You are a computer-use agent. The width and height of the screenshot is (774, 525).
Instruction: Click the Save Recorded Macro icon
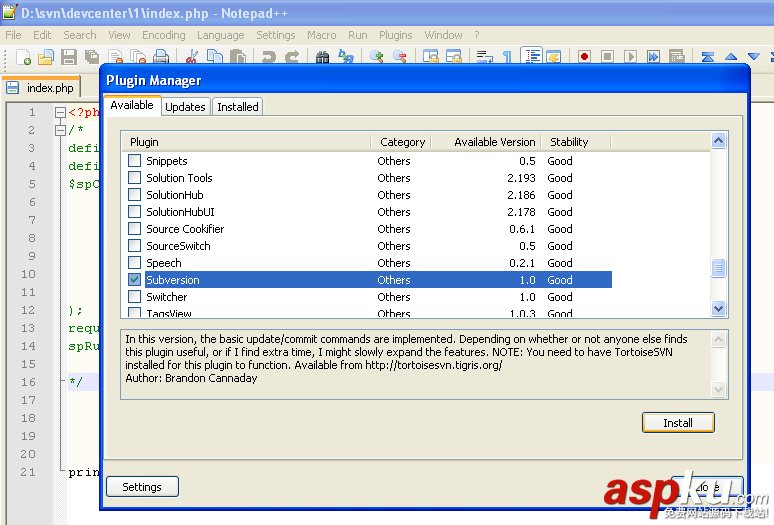pos(677,57)
